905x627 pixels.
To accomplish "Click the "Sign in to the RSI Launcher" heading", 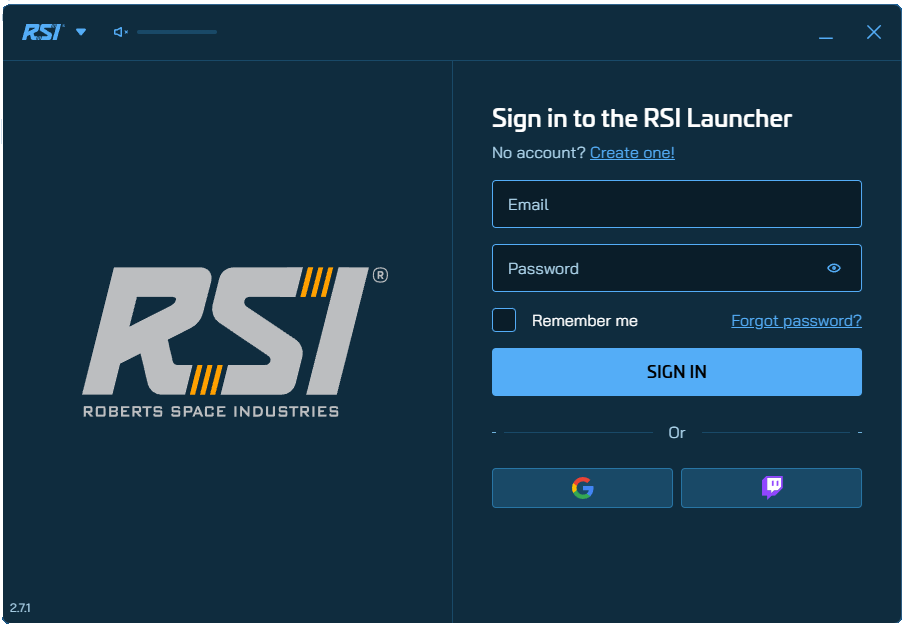I will pos(641,119).
